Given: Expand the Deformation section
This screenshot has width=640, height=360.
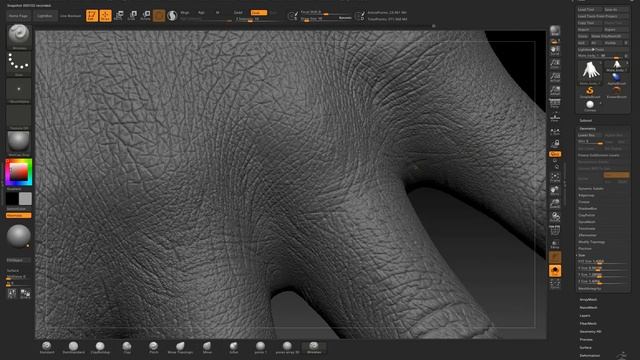Looking at the screenshot, I should 590,356.
